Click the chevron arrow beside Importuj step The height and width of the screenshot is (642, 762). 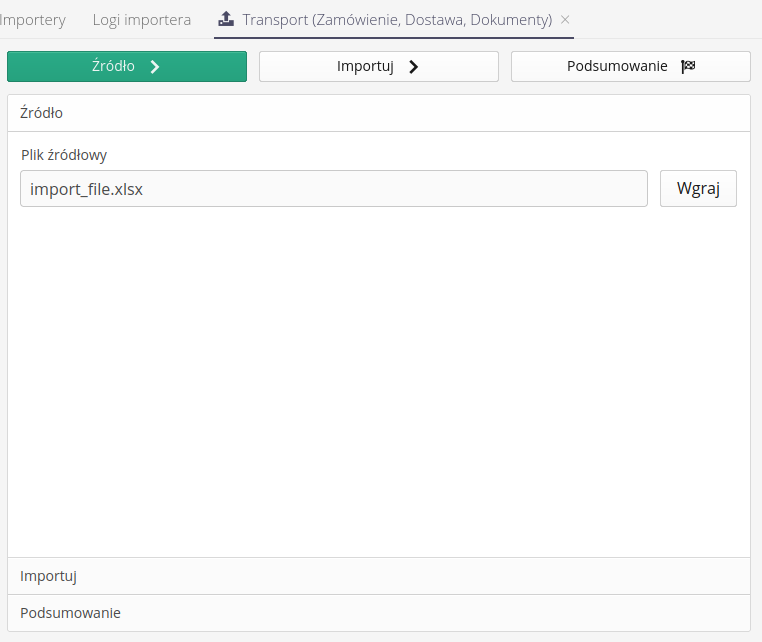pos(413,67)
